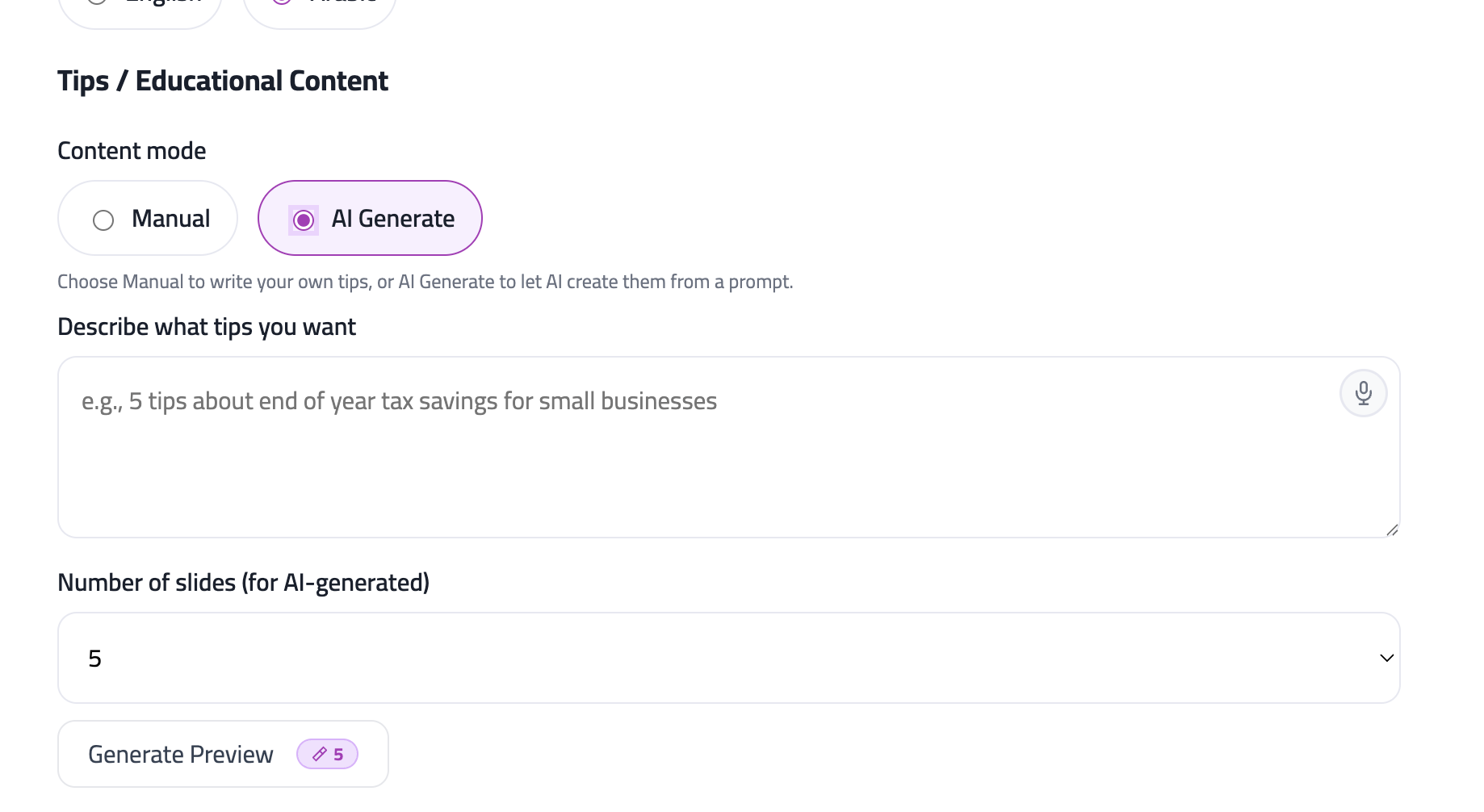Select the AI Generate pill option
The width and height of the screenshot is (1484, 812).
click(x=369, y=219)
